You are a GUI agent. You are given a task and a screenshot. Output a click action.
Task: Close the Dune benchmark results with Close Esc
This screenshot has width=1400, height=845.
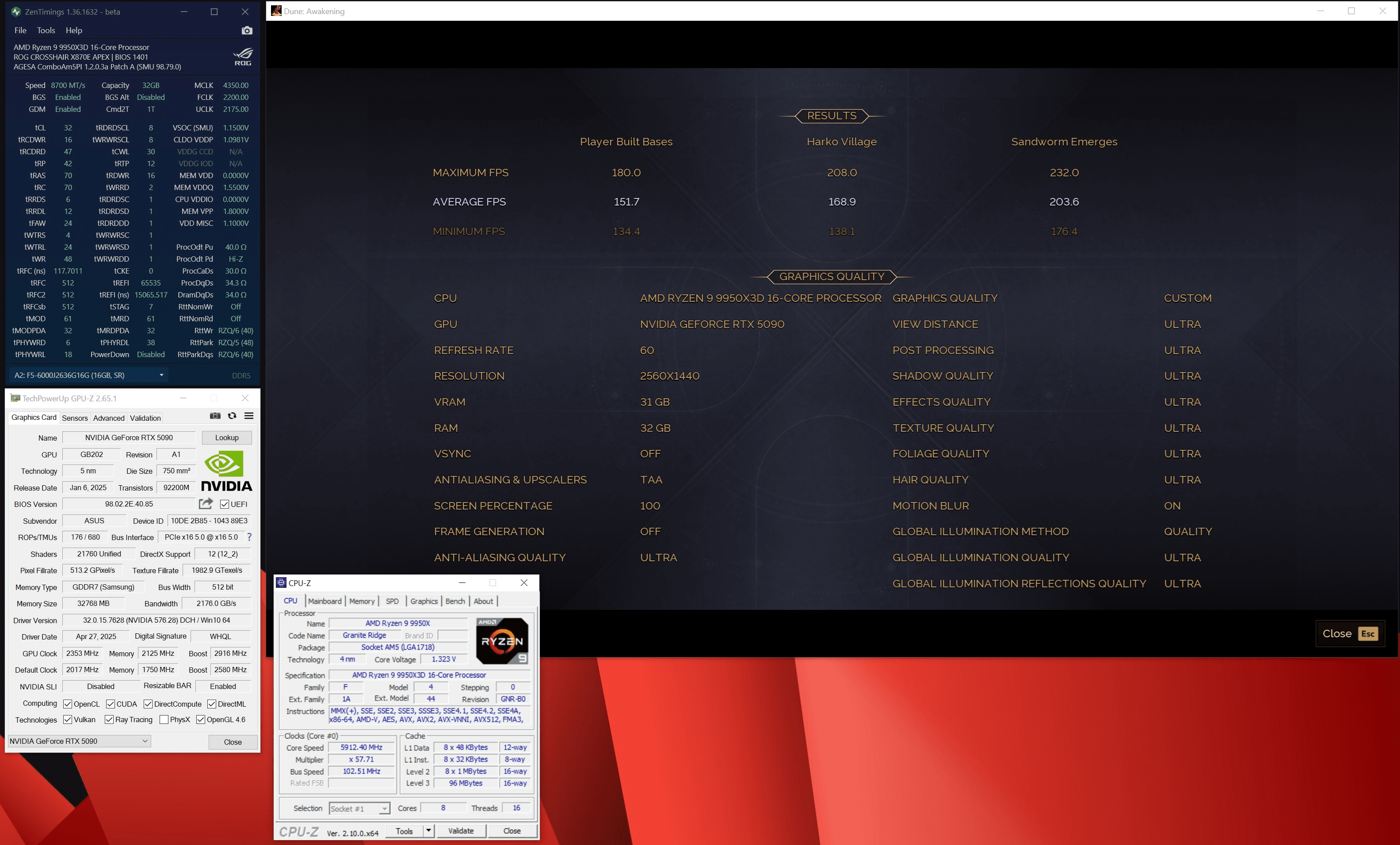(1350, 634)
